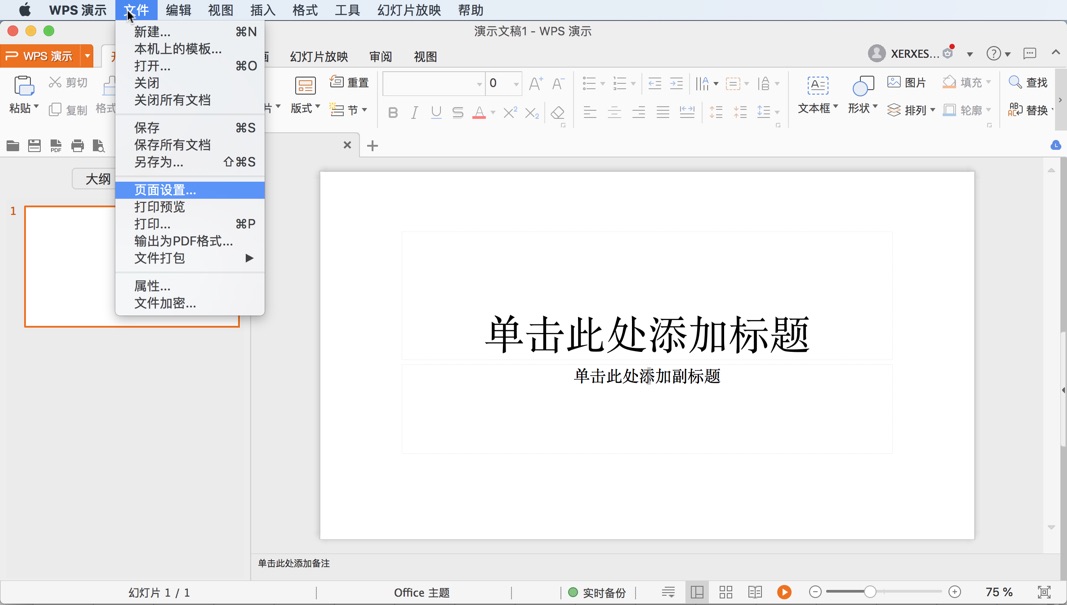
Task: Toggle italic formatting
Action: tap(414, 113)
